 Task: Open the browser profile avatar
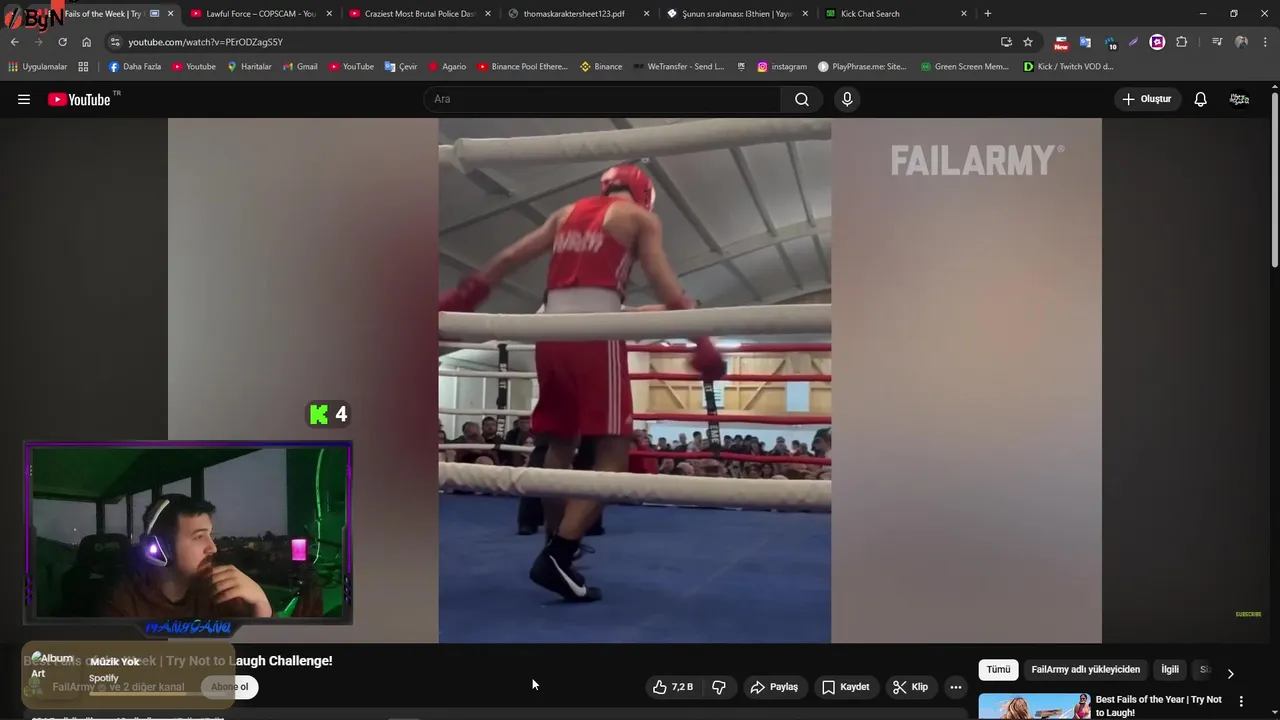(1241, 42)
